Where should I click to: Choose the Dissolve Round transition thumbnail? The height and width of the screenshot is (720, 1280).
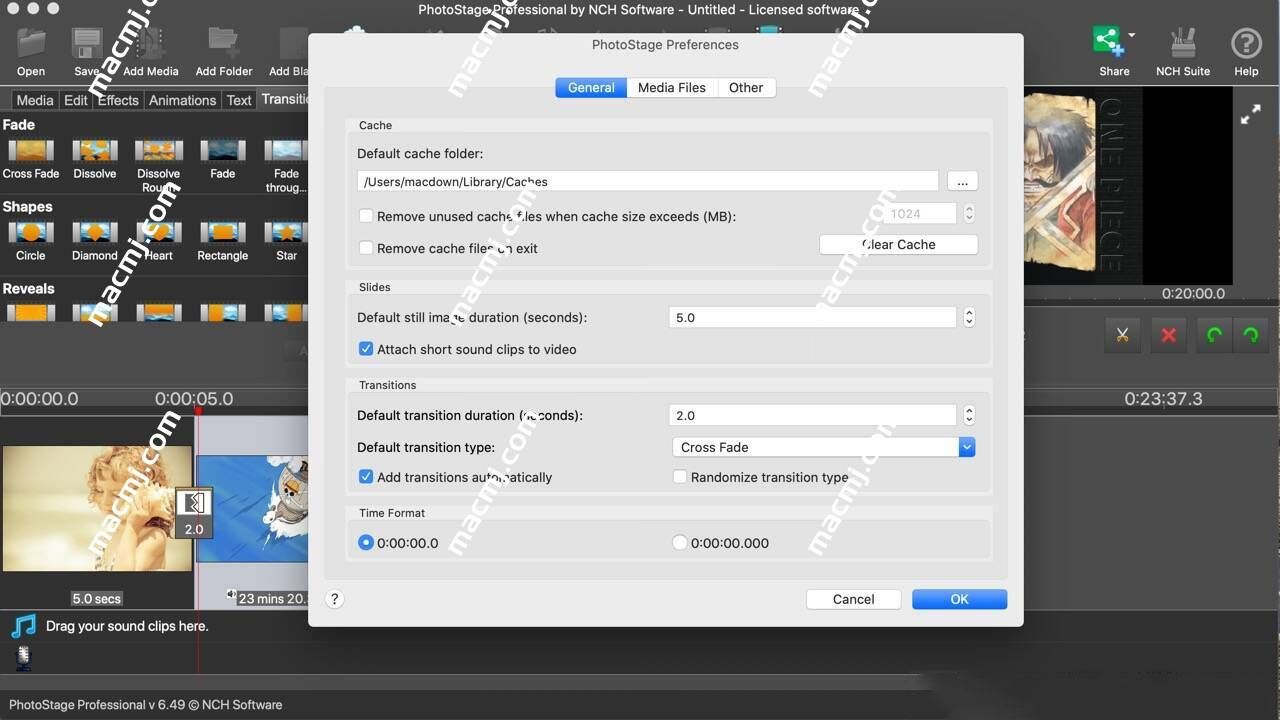tap(159, 151)
